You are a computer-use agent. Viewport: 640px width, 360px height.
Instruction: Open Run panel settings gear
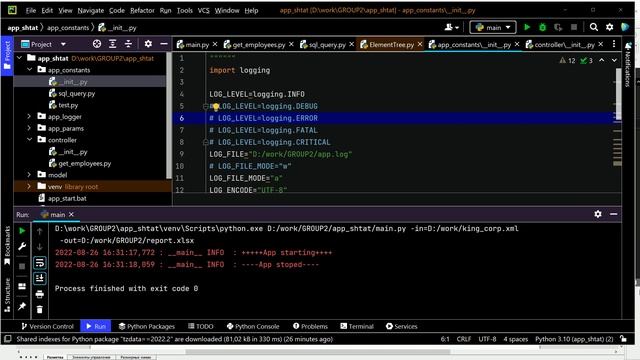(598, 214)
